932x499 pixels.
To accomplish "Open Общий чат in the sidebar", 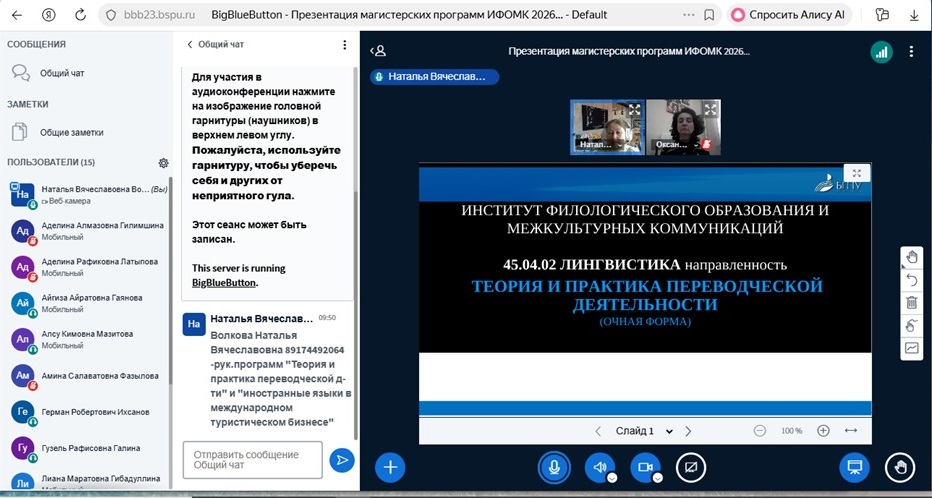I will click(x=62, y=73).
